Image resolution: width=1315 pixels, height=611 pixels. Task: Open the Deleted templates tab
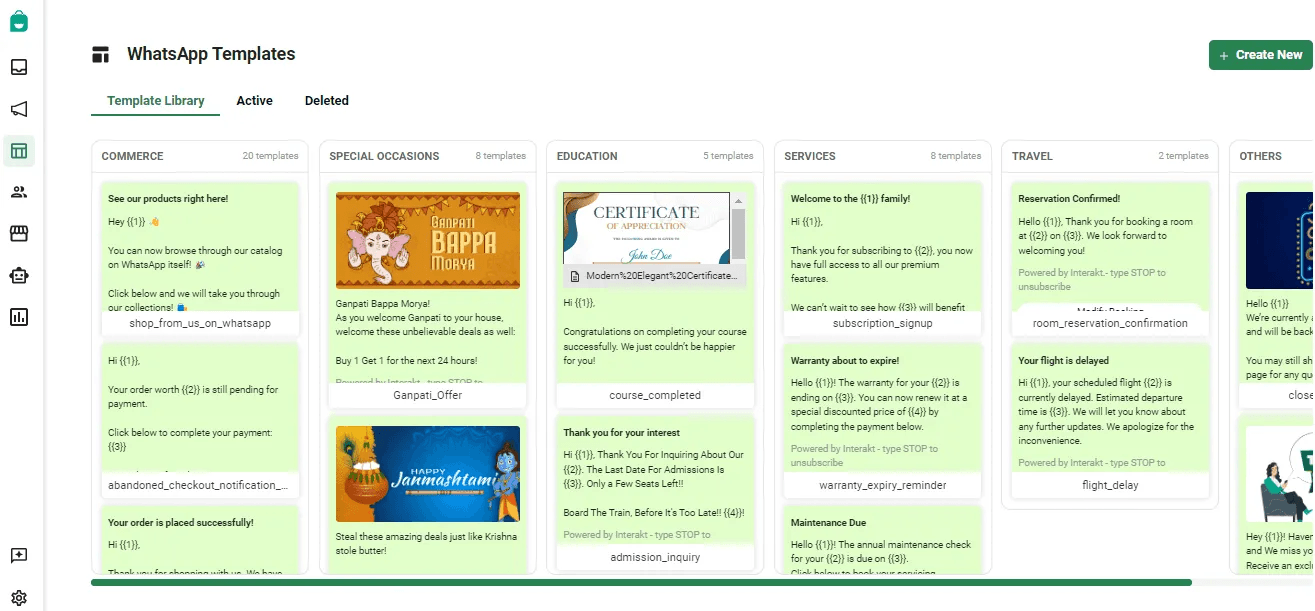(x=326, y=100)
